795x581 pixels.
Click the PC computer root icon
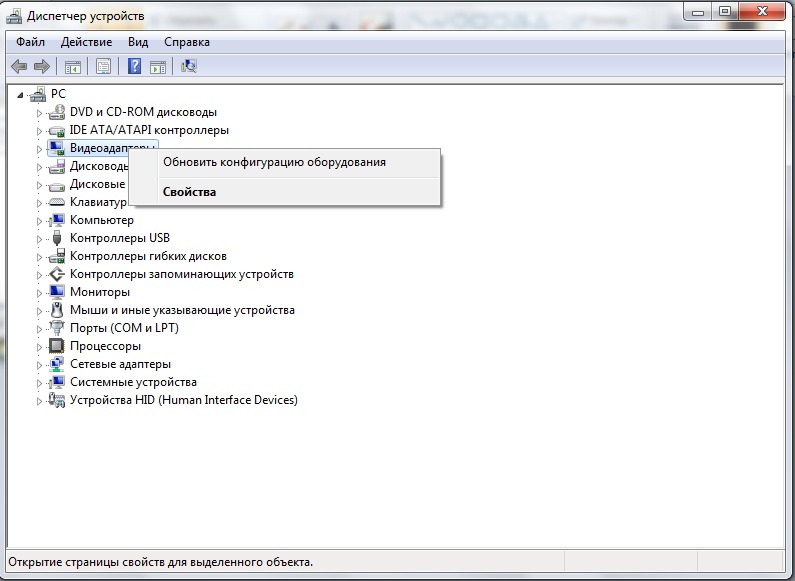tap(38, 94)
